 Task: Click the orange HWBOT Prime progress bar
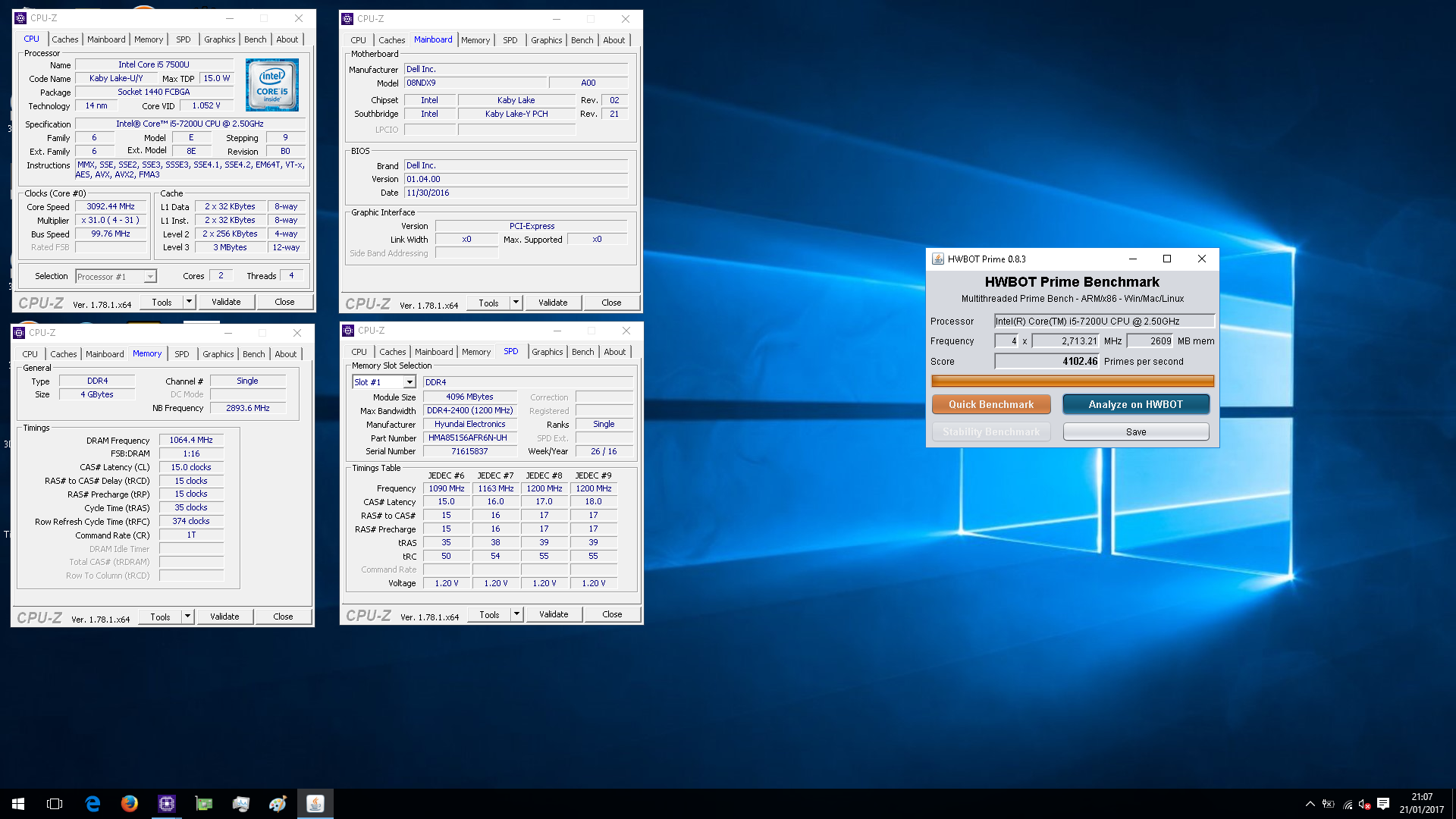pos(1072,381)
